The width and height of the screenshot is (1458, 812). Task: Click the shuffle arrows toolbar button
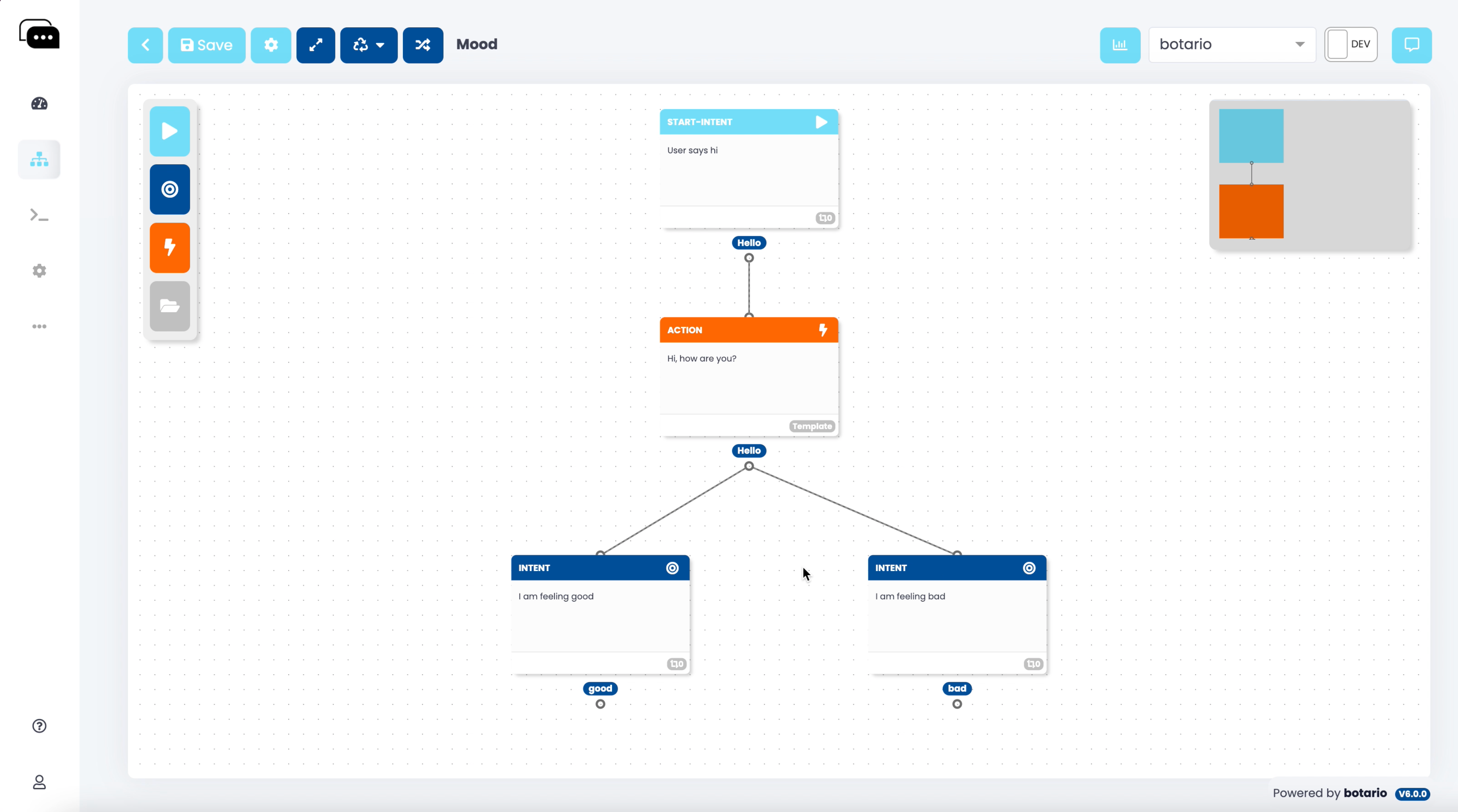(423, 45)
